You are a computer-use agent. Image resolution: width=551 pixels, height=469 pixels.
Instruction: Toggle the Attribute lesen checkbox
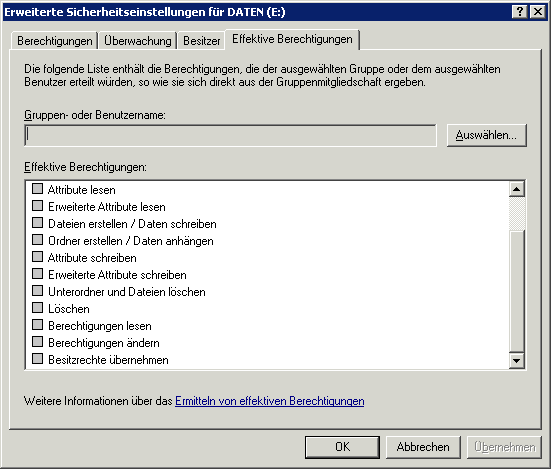[x=37, y=189]
